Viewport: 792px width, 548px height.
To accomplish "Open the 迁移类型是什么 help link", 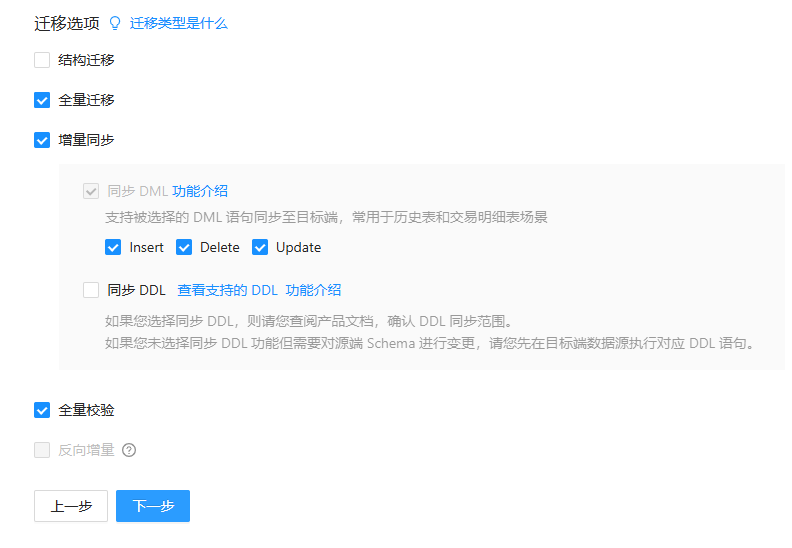I will (x=179, y=23).
